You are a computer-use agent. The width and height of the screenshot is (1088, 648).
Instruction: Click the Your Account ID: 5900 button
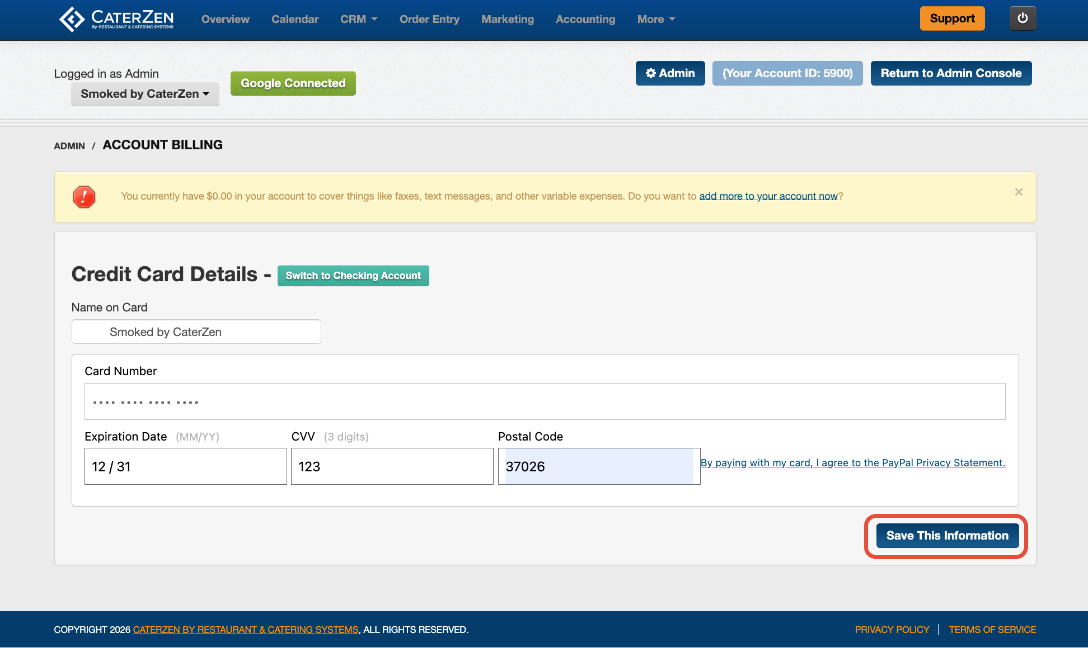[788, 74]
